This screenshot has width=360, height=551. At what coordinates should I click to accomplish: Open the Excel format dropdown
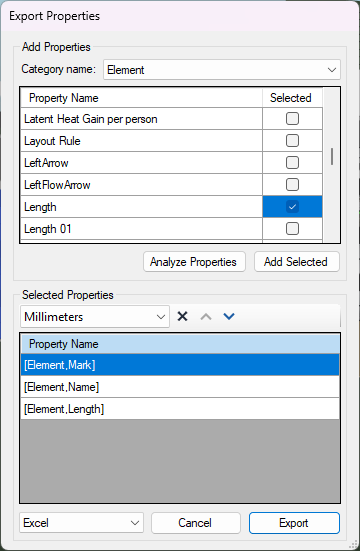[81, 523]
